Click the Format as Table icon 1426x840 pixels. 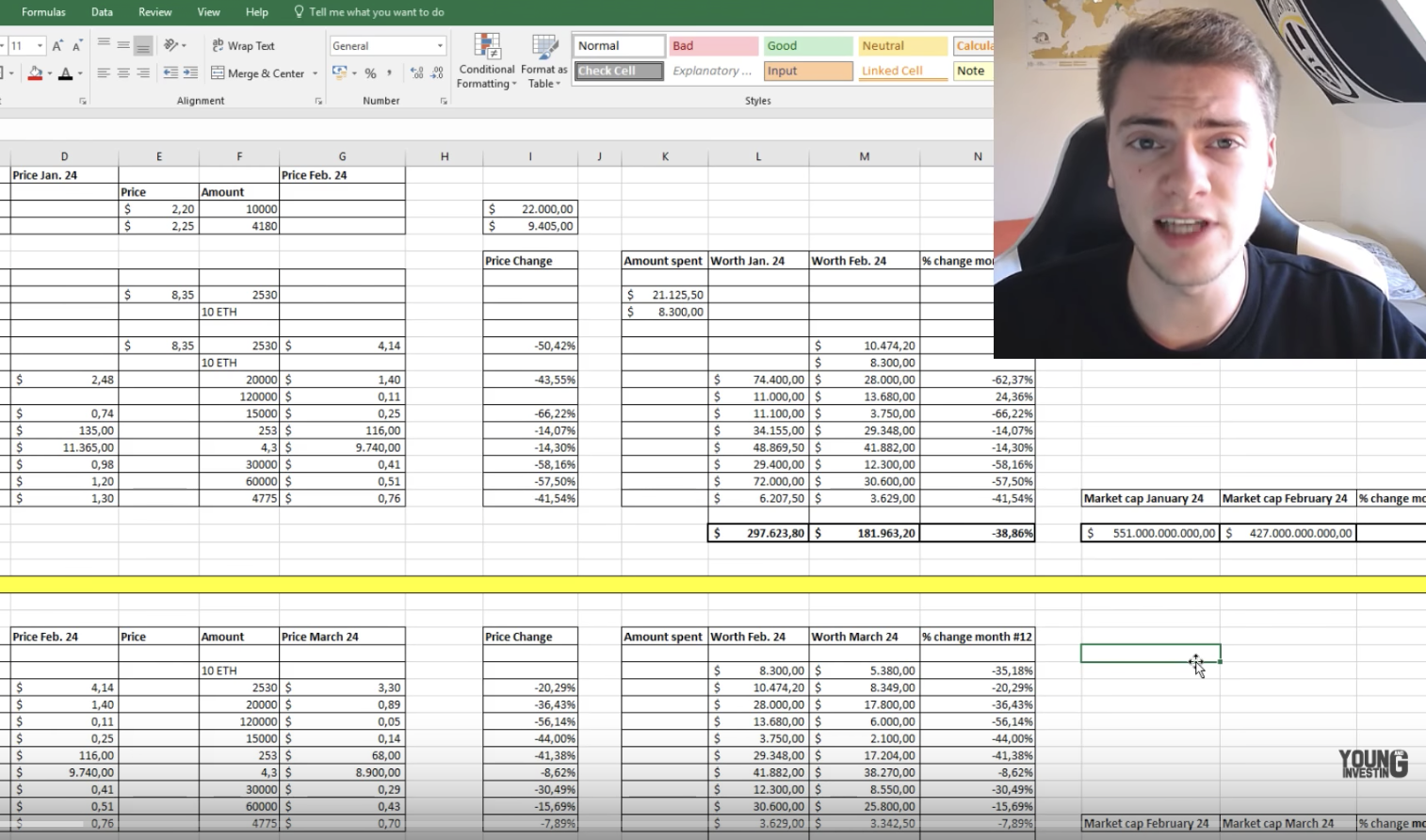pyautogui.click(x=543, y=57)
